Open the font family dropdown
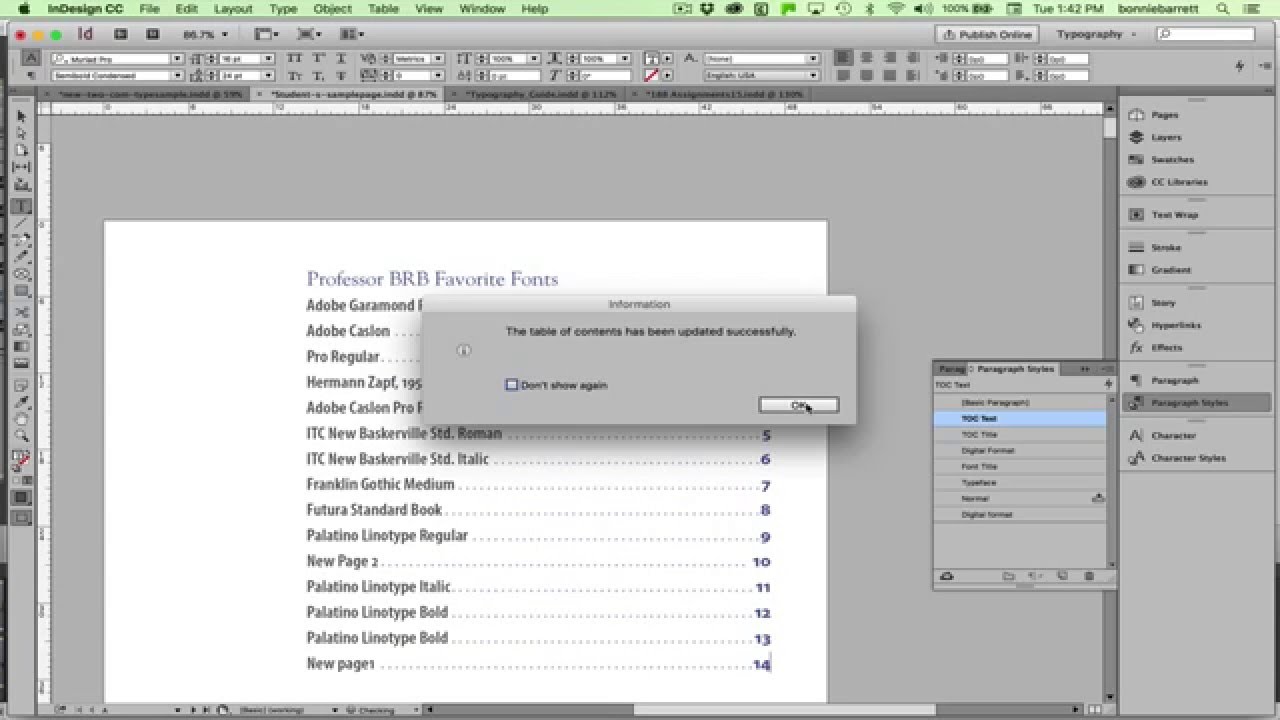Screen dimensions: 1280x720 pyautogui.click(x=178, y=59)
